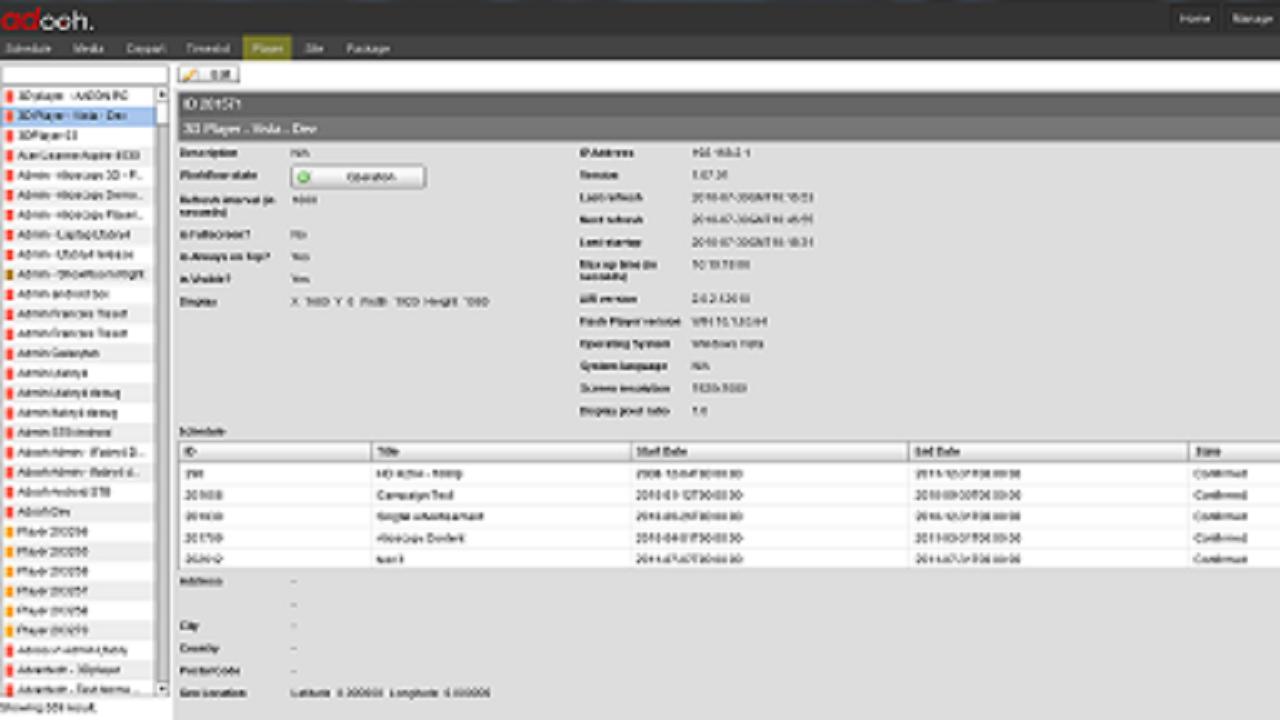Open the Home link in header
This screenshot has height=720, width=1280.
1195,19
